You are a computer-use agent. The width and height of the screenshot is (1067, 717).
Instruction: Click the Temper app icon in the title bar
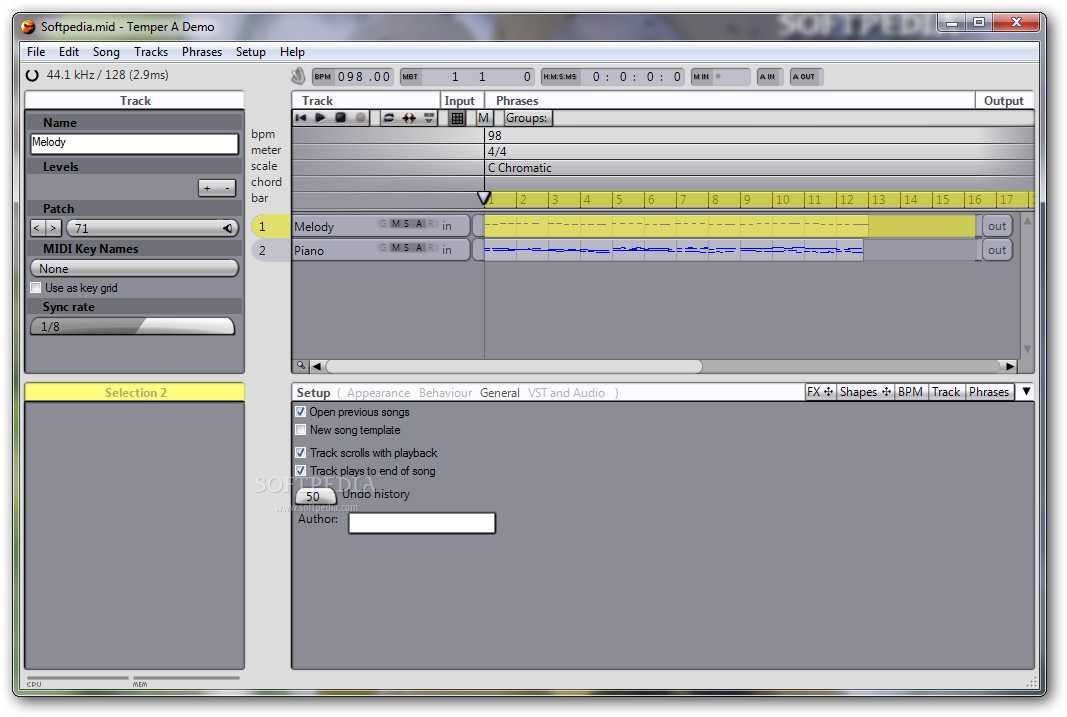[x=28, y=27]
